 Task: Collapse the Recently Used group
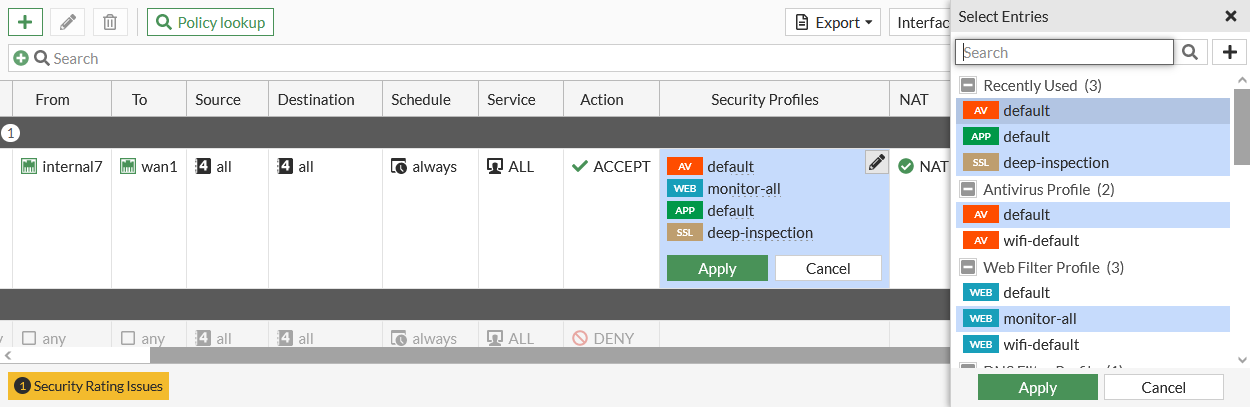coord(968,86)
